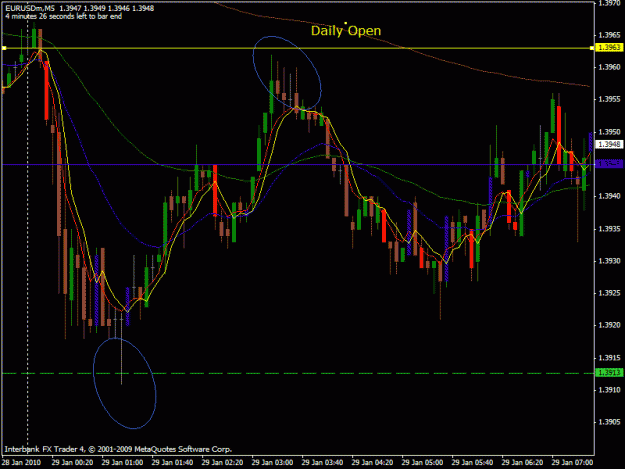Click the '1.3970' price axis label

610,3
